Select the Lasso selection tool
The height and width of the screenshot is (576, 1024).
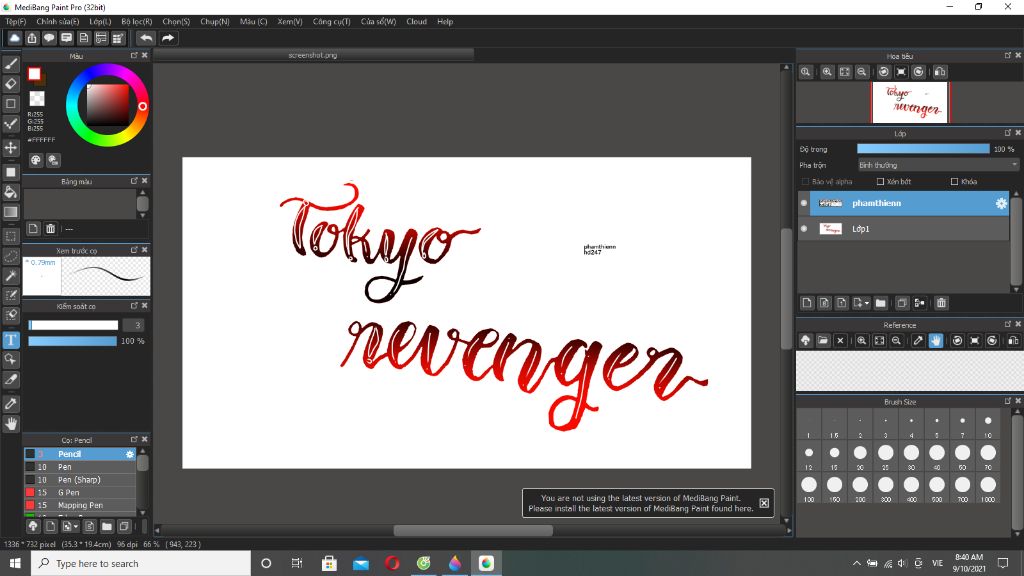[11, 256]
